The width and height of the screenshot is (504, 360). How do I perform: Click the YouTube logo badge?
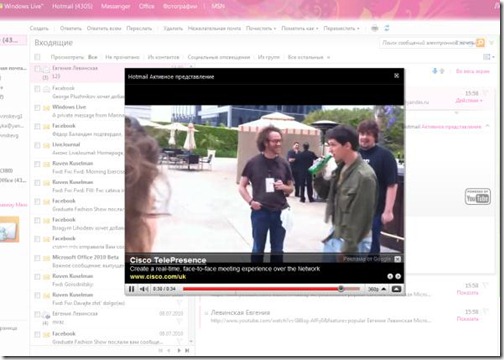pyautogui.click(x=477, y=197)
